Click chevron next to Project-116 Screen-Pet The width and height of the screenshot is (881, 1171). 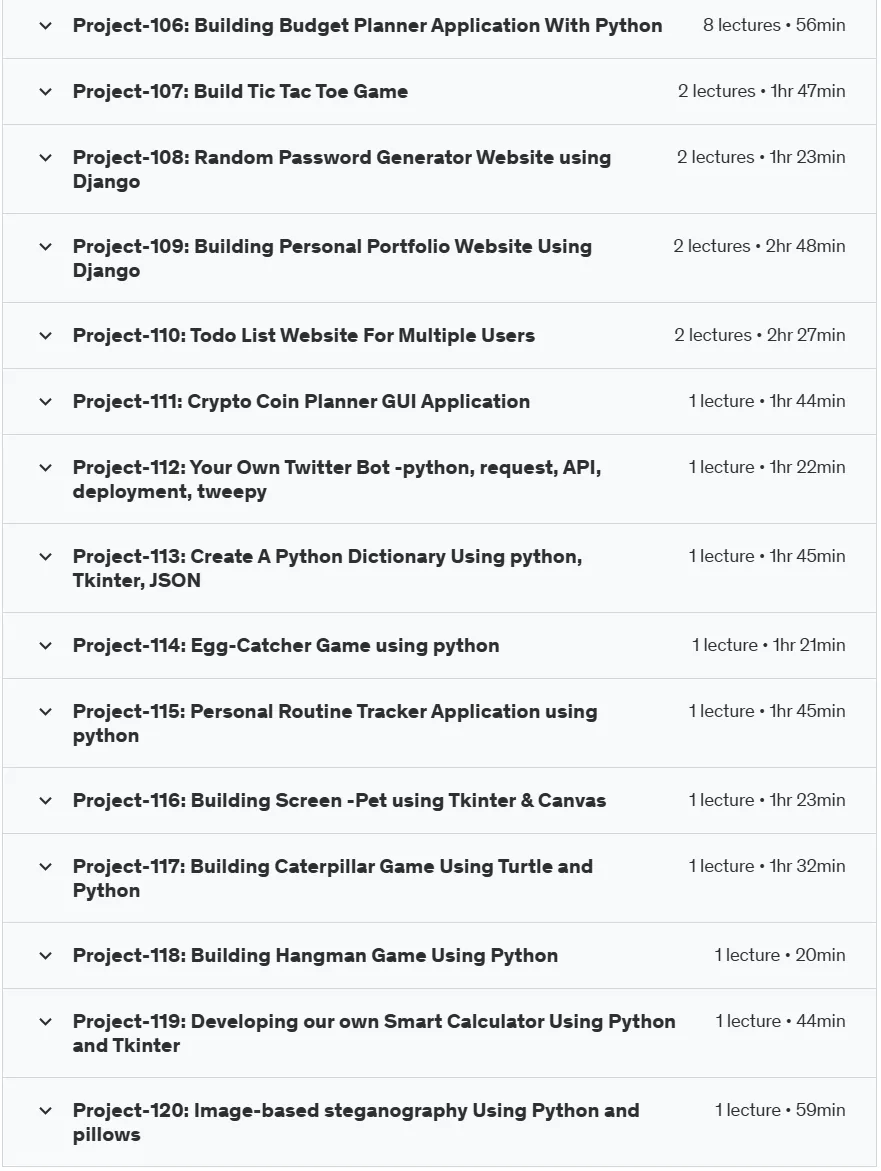[x=46, y=801]
